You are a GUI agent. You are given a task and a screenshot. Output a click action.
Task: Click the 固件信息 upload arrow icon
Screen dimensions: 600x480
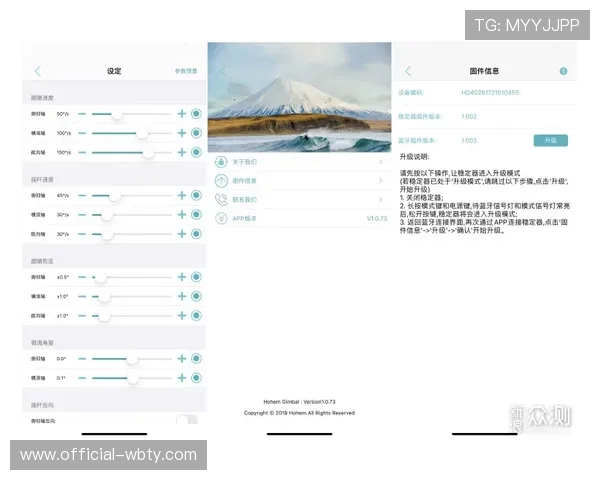(x=221, y=181)
